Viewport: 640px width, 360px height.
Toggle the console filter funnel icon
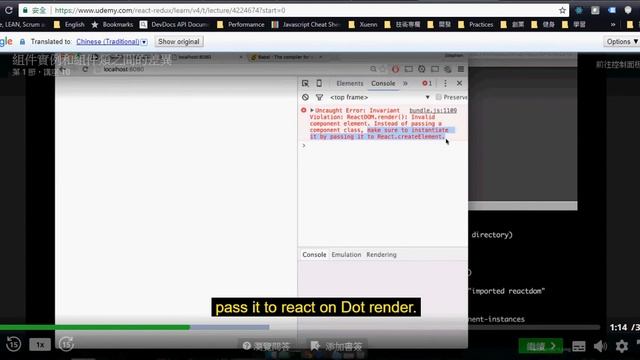point(319,97)
